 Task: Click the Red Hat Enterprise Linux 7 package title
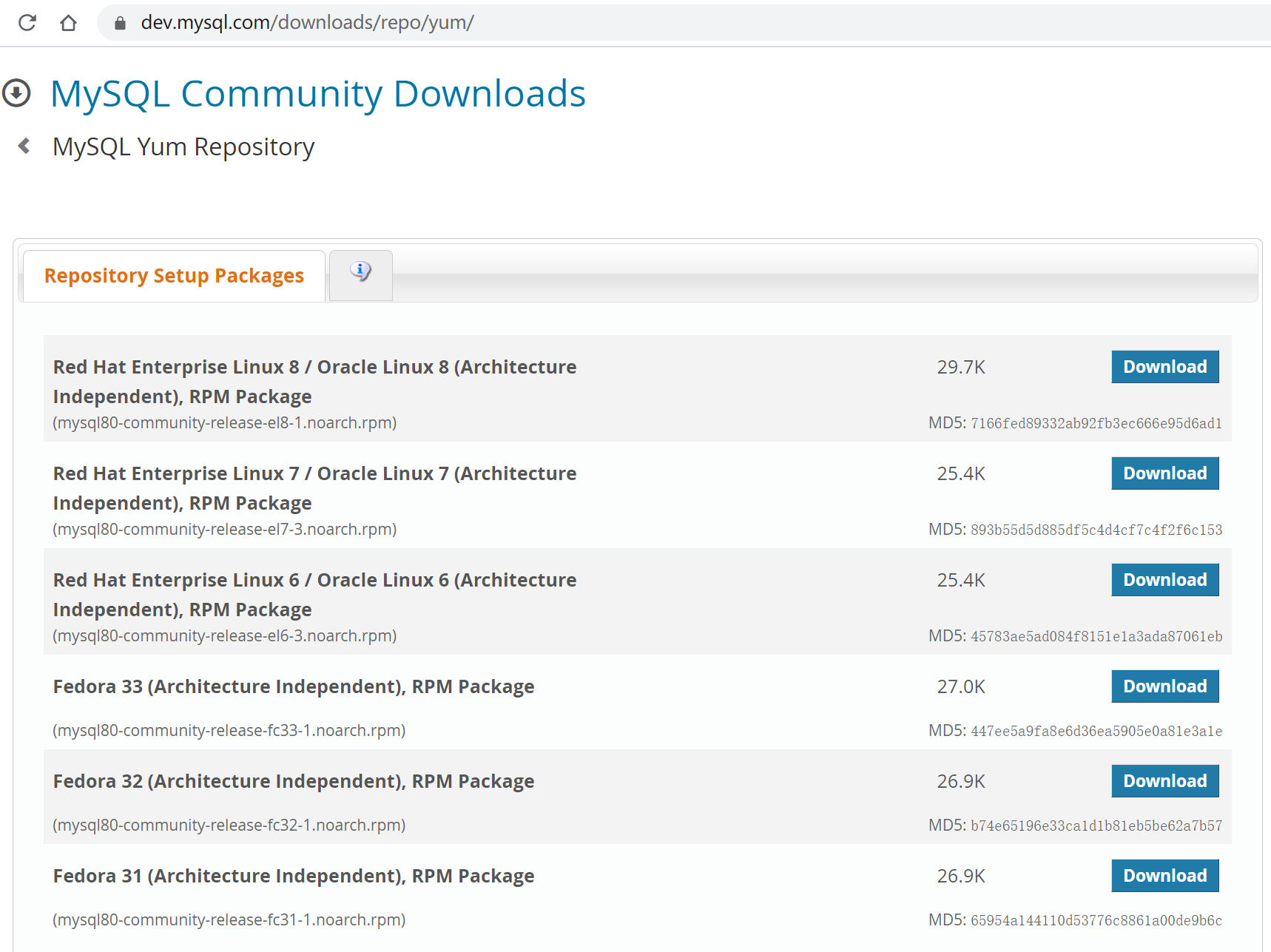click(314, 488)
